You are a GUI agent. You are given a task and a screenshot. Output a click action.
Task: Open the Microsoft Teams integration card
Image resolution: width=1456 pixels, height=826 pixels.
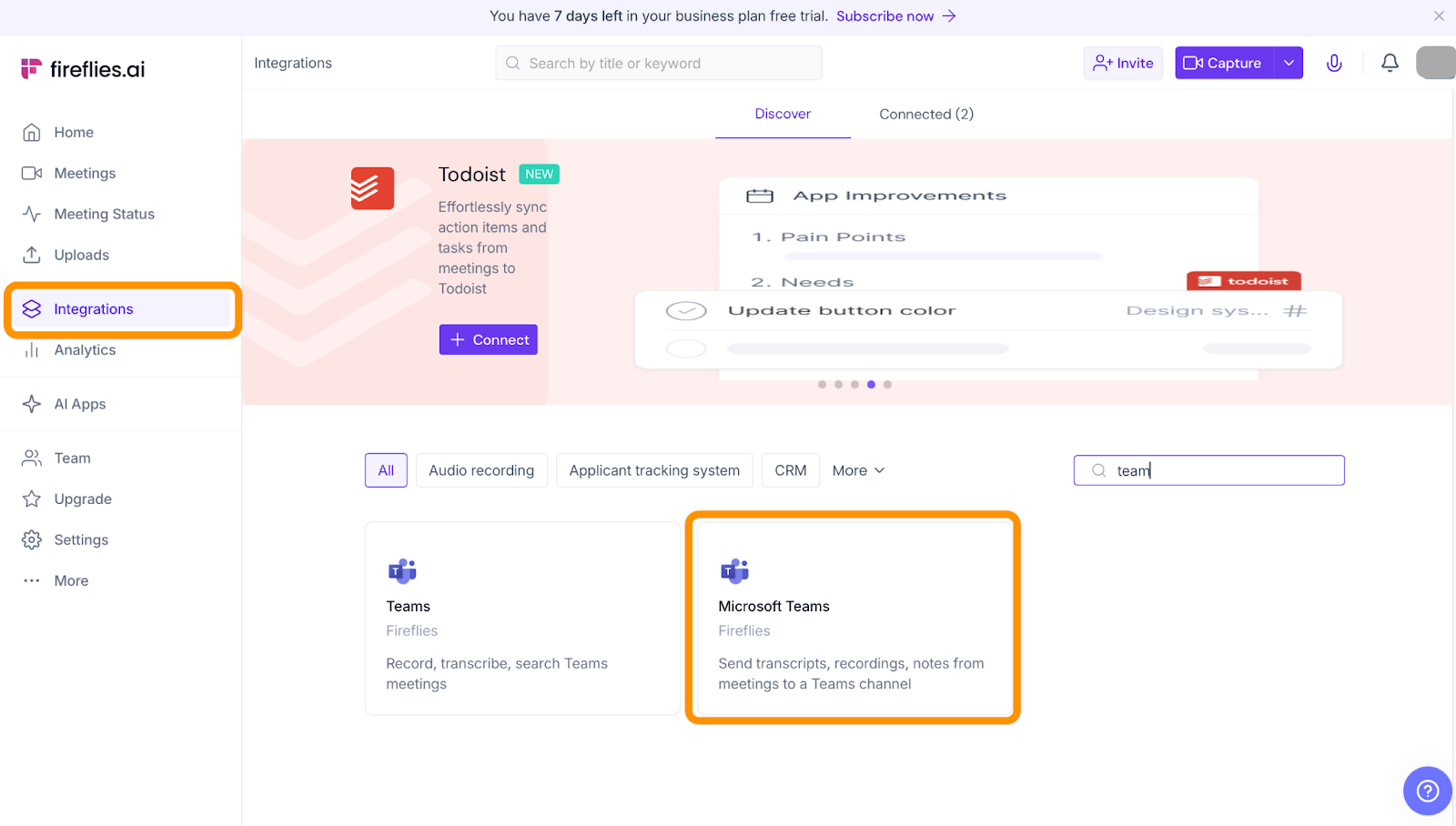(x=852, y=618)
